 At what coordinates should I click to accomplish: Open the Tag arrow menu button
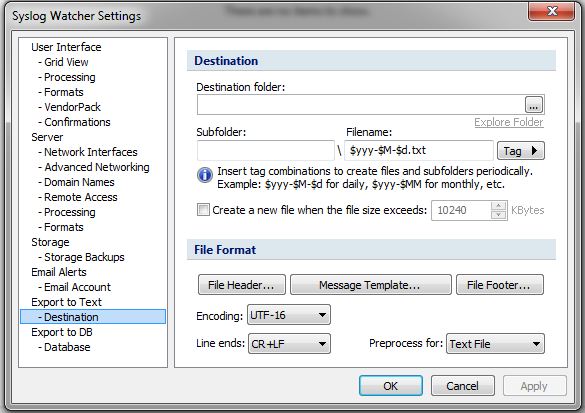click(521, 151)
